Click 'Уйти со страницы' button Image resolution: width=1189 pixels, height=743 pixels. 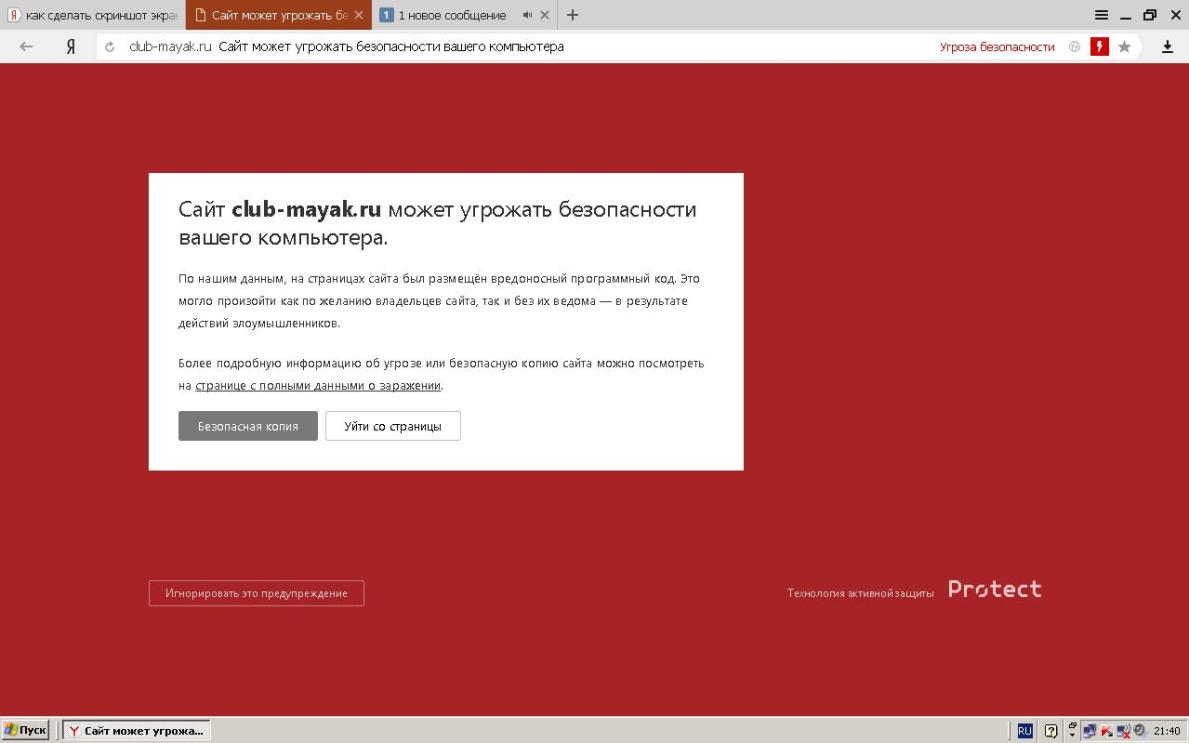pyautogui.click(x=393, y=426)
